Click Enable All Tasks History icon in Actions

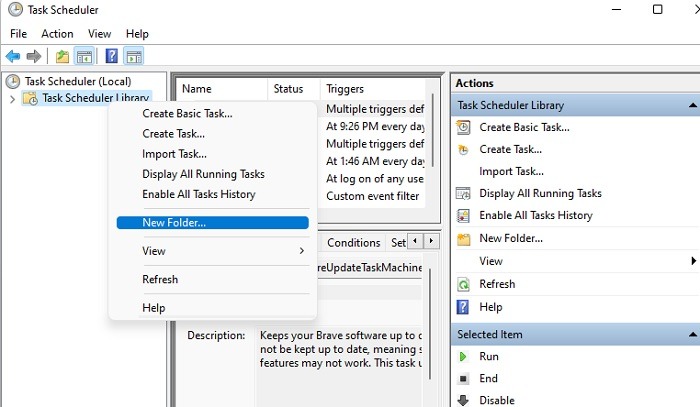point(463,216)
